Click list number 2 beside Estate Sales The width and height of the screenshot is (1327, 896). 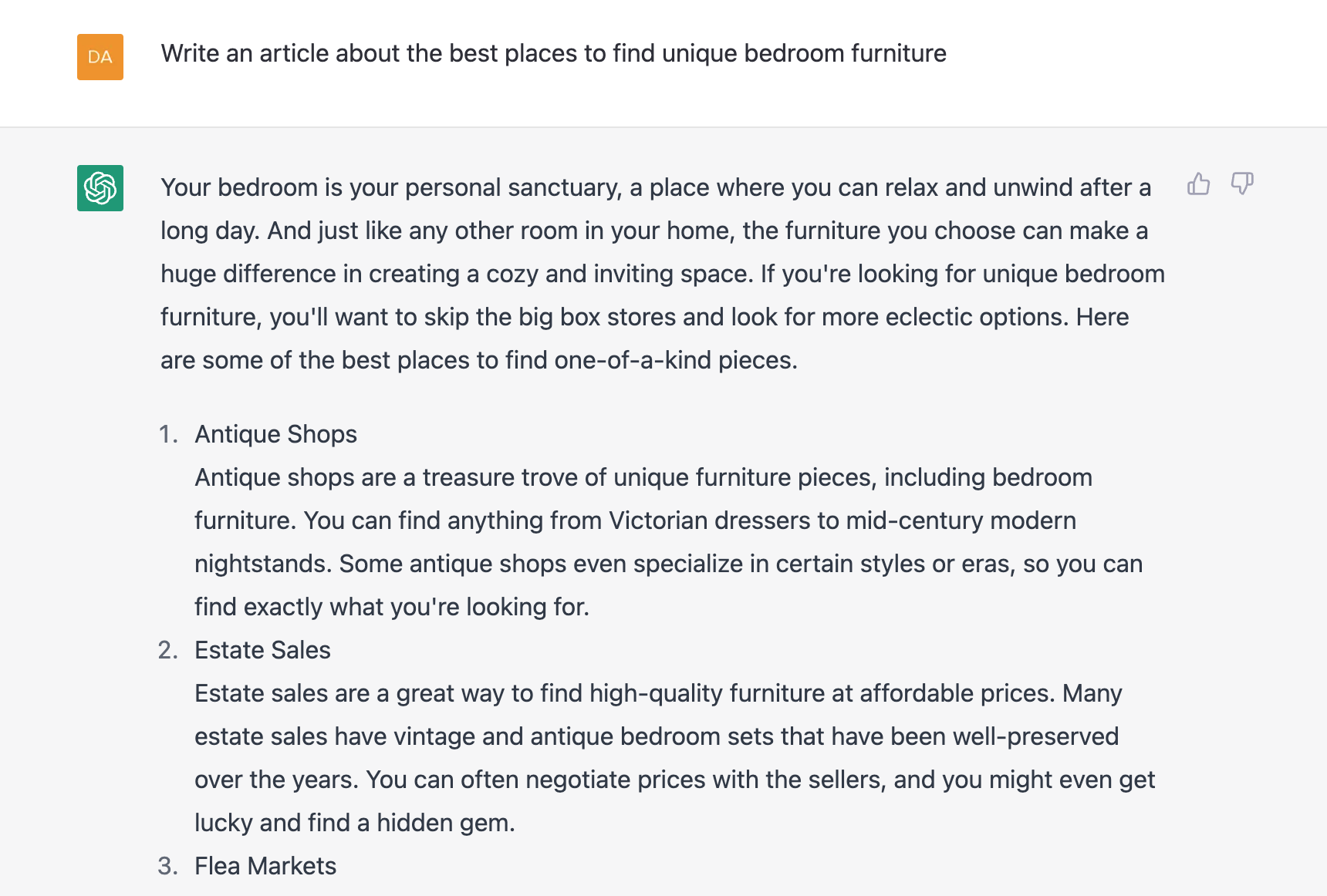click(x=168, y=650)
